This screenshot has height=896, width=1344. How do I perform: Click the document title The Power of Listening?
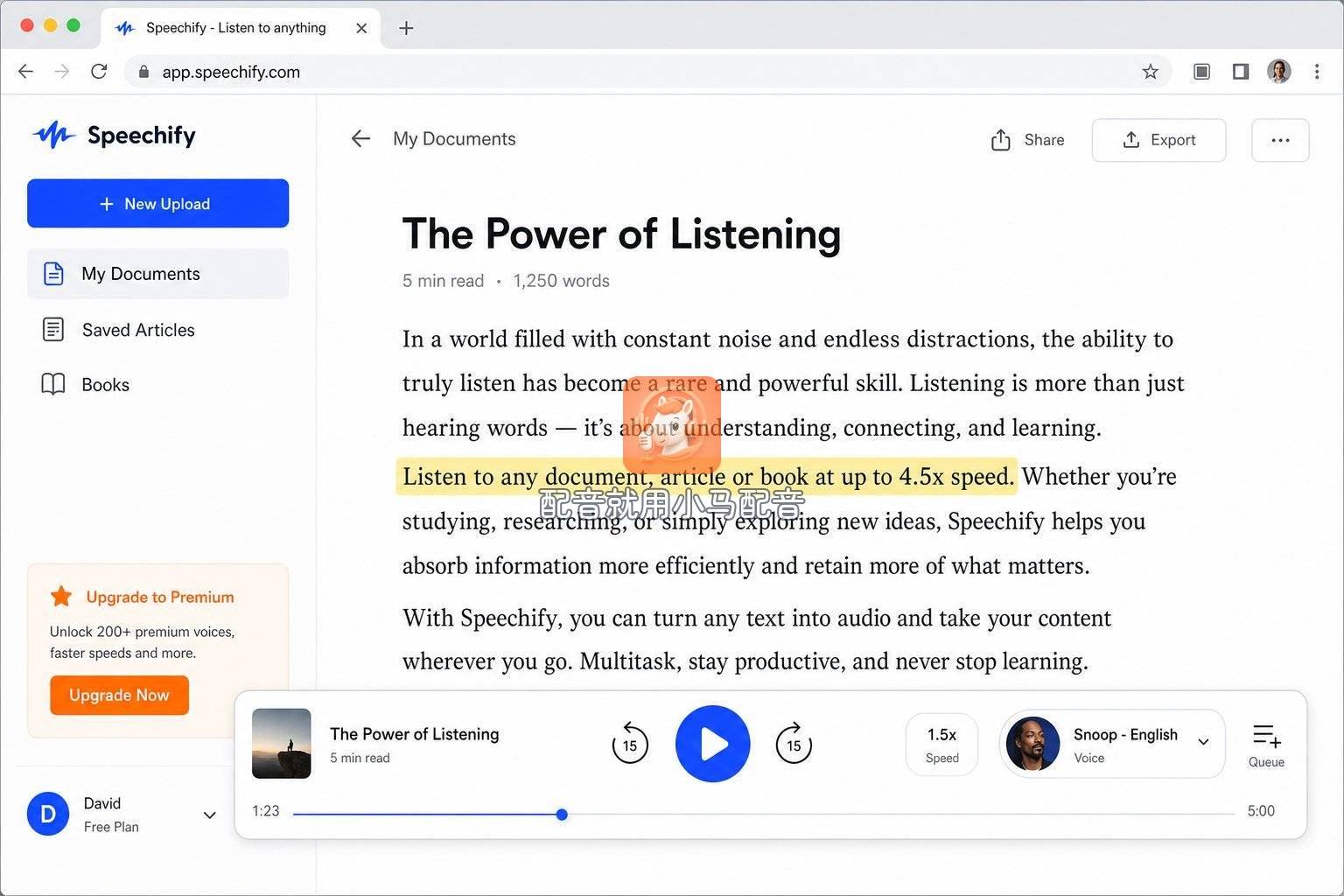tap(621, 234)
